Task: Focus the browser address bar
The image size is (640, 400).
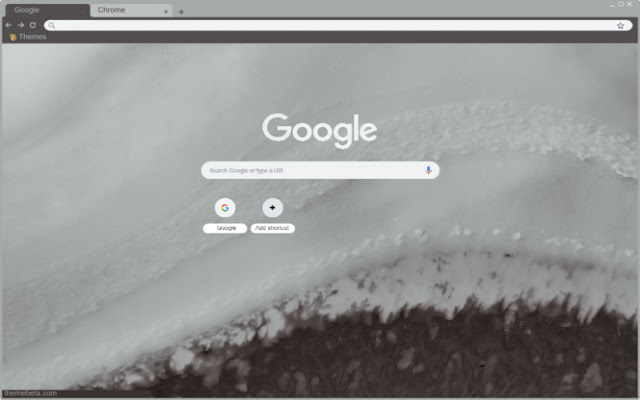Action: 338,25
